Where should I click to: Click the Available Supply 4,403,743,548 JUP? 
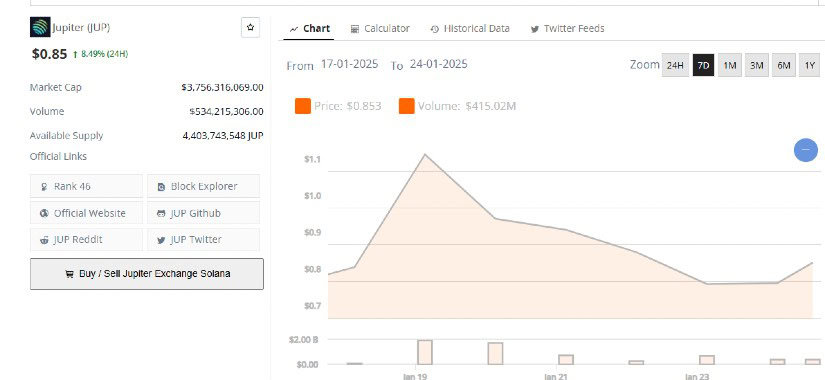(223, 136)
